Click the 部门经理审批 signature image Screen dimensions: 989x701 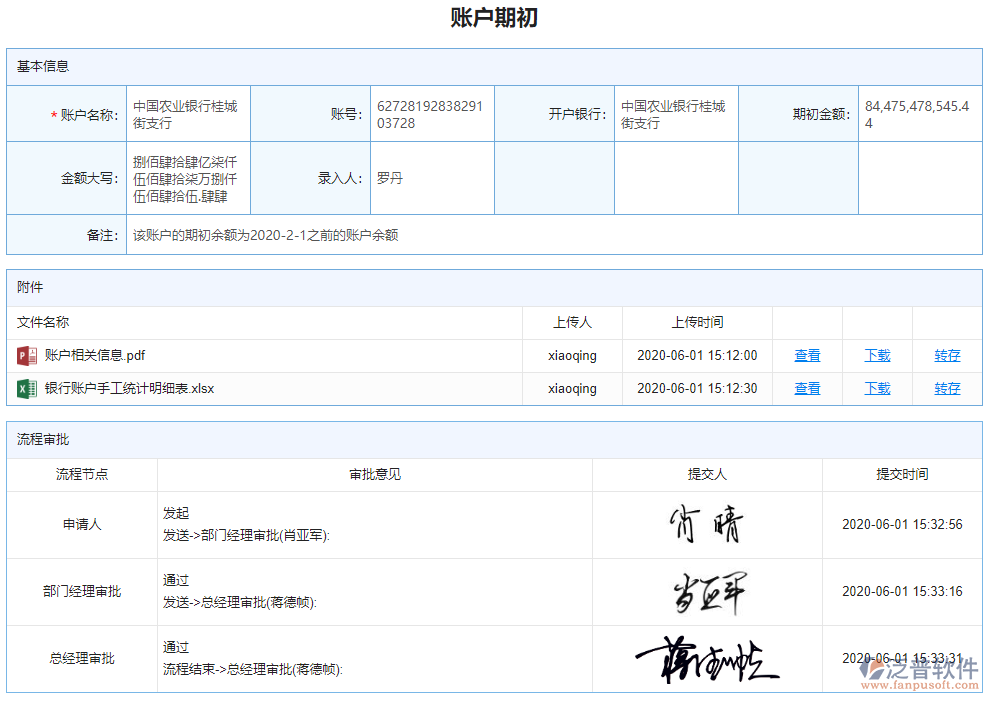tap(708, 592)
